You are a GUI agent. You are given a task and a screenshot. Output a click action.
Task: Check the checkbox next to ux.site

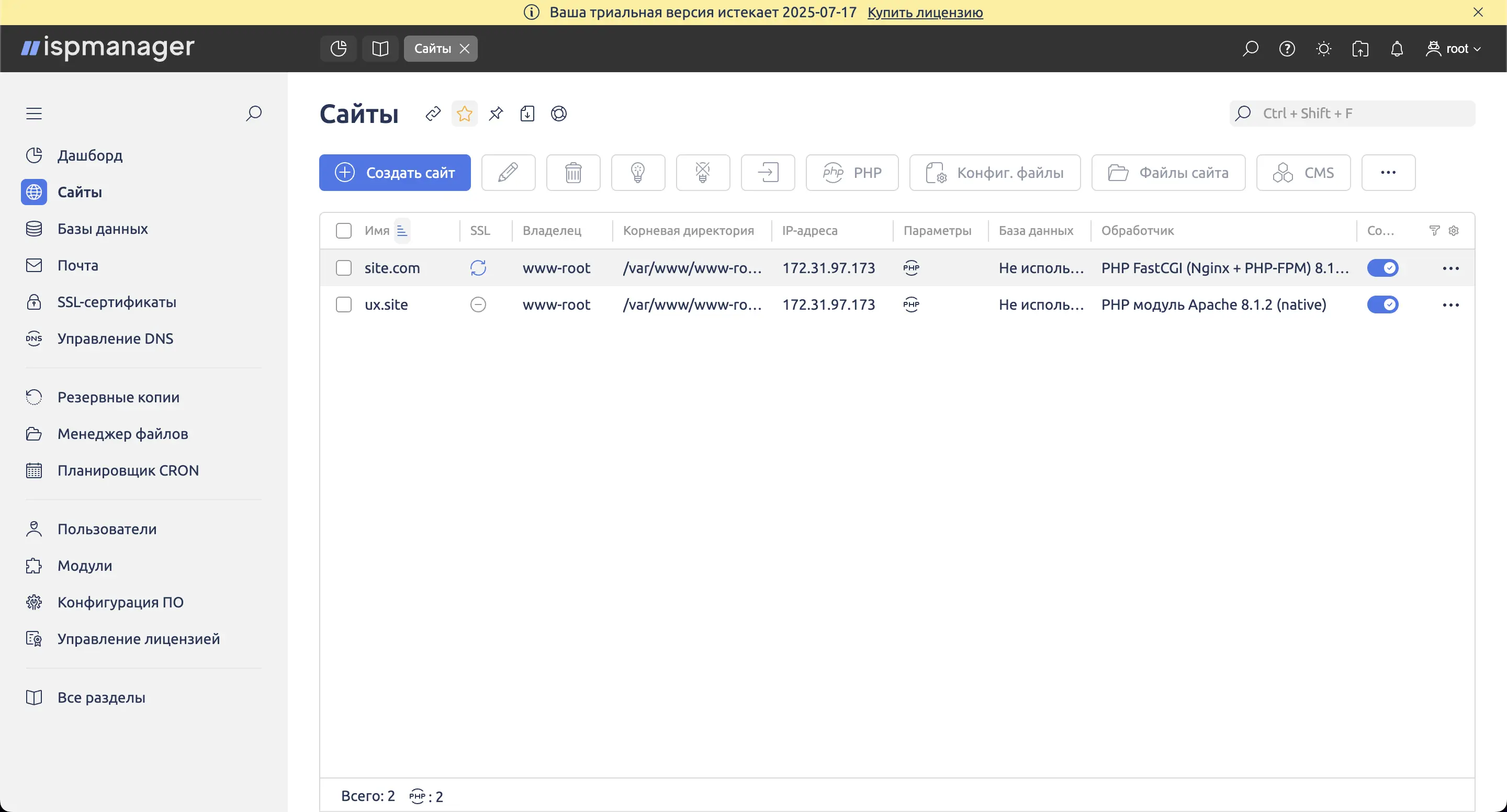pos(343,304)
